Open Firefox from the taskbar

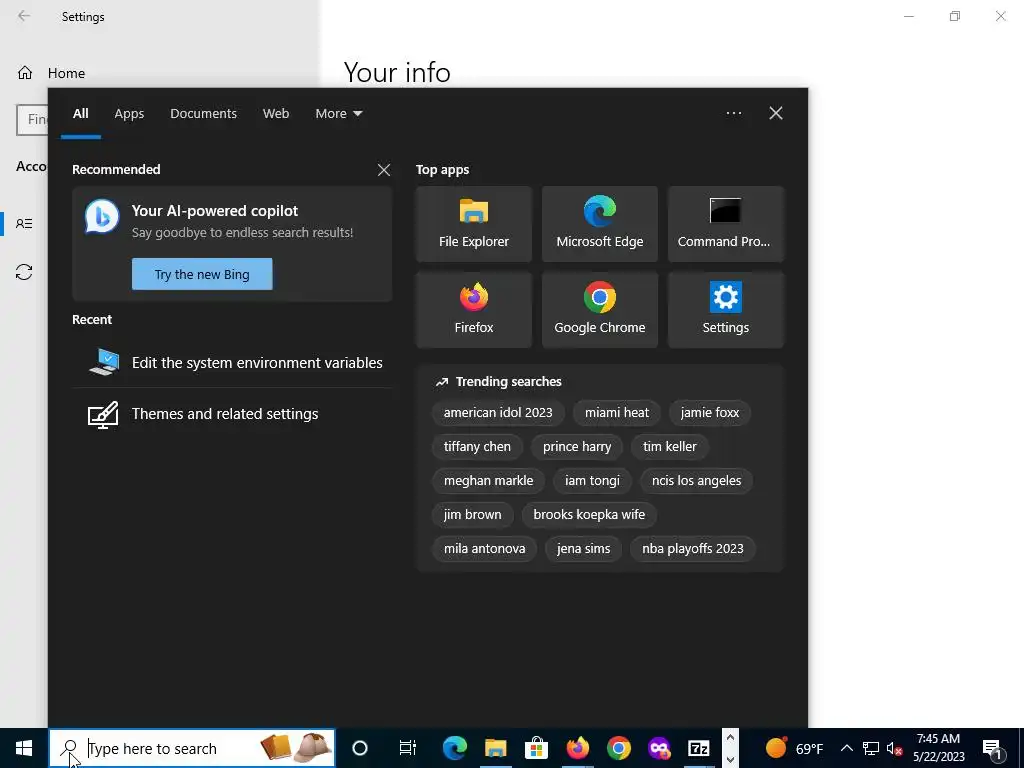pos(577,748)
